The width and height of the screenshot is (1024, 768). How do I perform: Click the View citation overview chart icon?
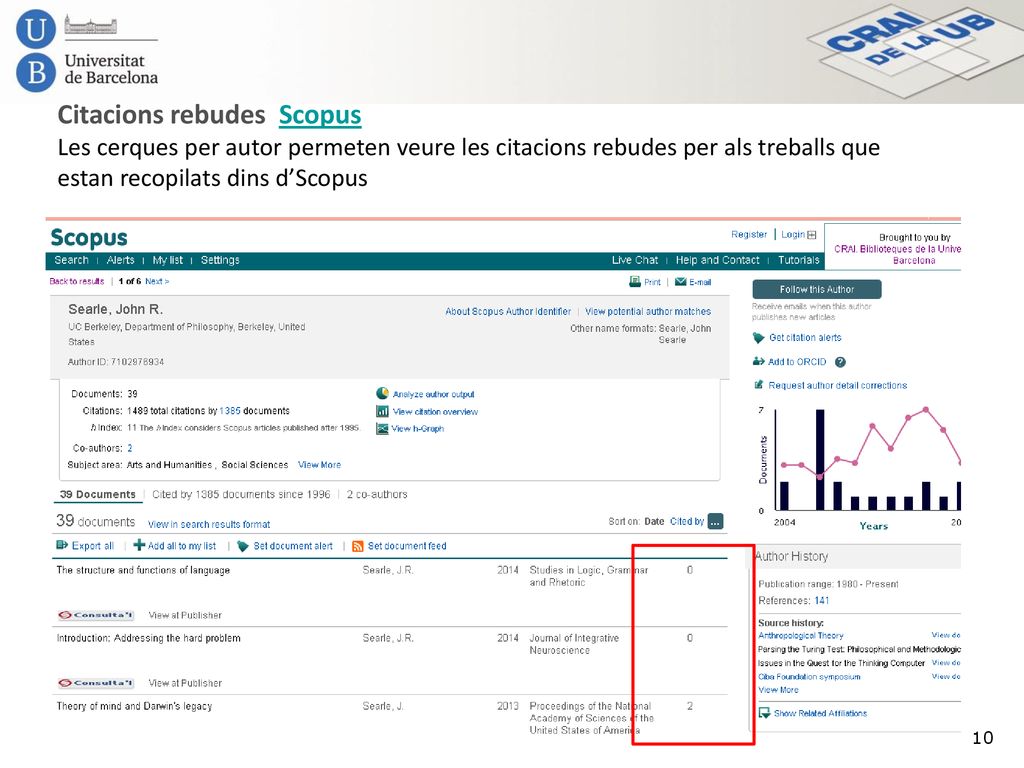point(382,411)
